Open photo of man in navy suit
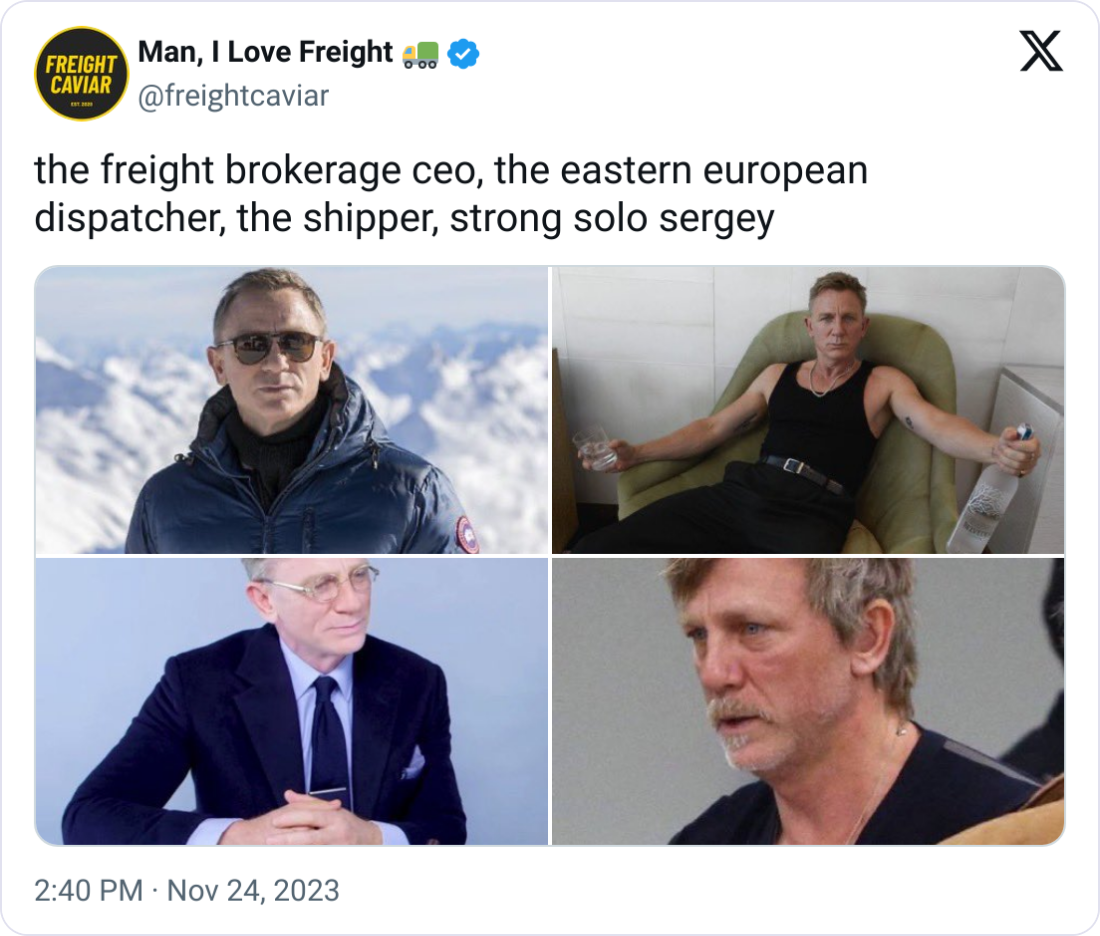This screenshot has width=1100, height=936. 291,702
